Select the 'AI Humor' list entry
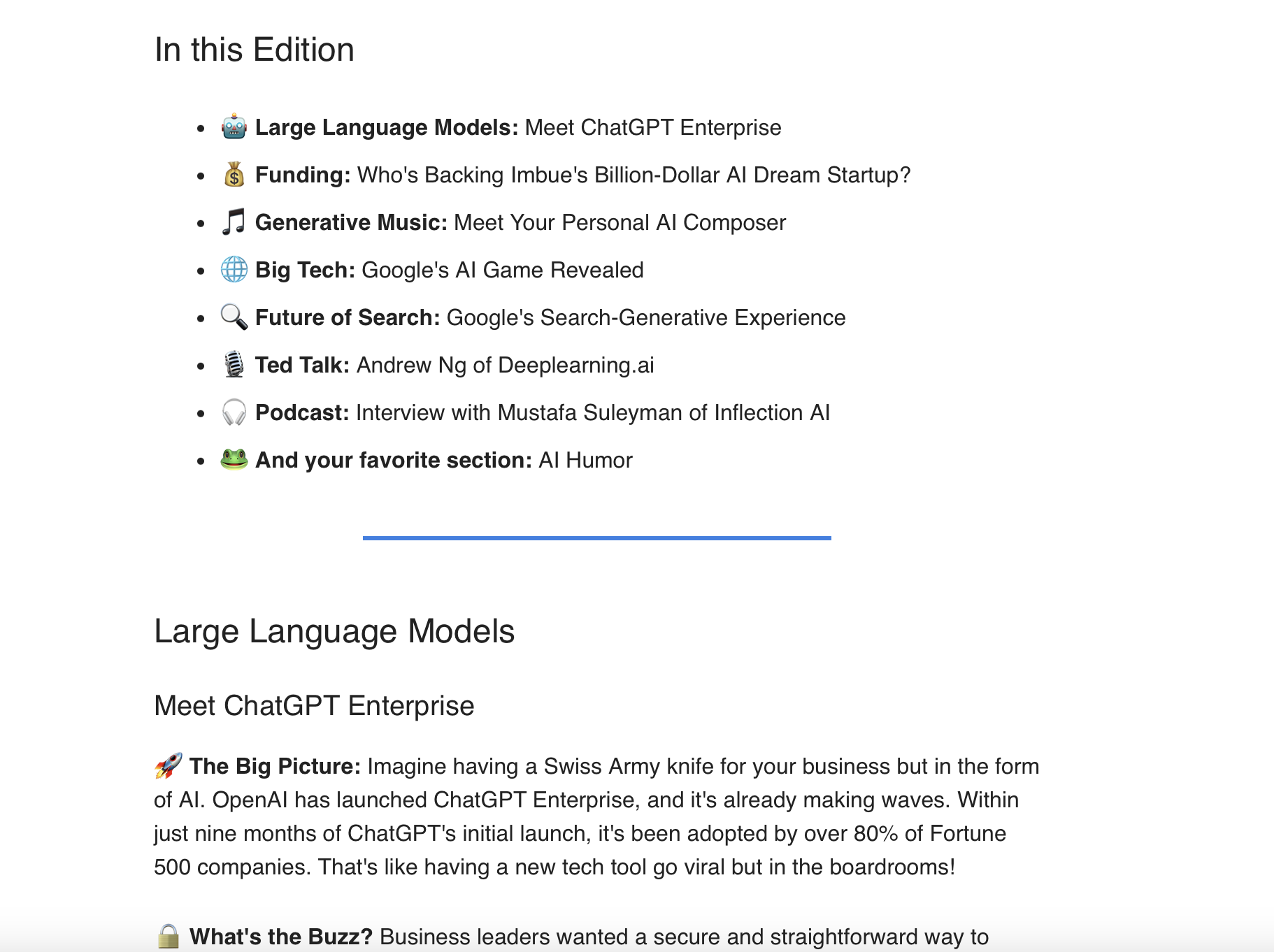Screen dimensions: 1274x952 (585, 460)
